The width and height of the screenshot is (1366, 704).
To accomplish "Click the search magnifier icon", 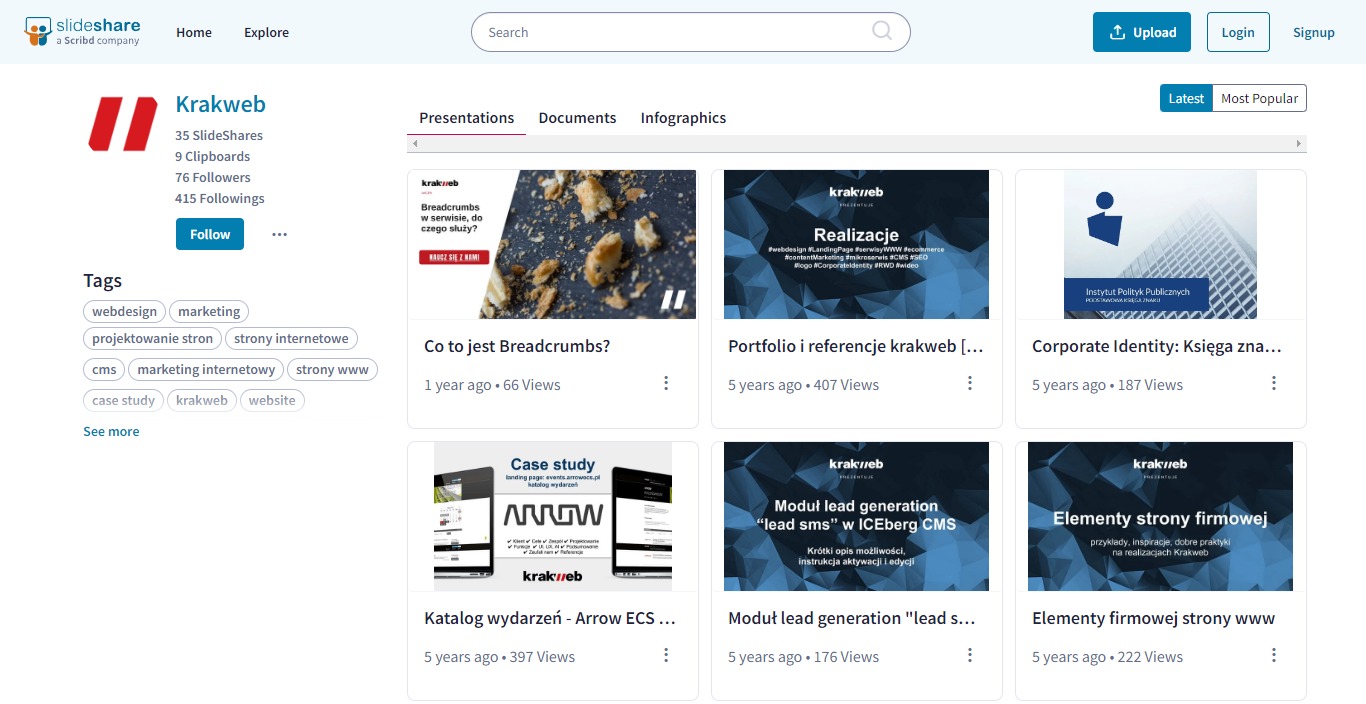I will 882,31.
